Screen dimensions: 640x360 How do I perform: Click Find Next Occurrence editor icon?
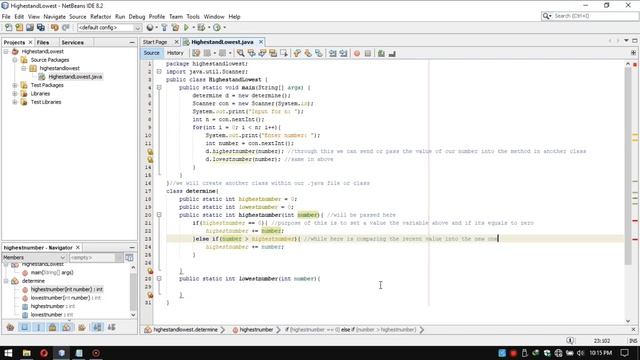262,53
